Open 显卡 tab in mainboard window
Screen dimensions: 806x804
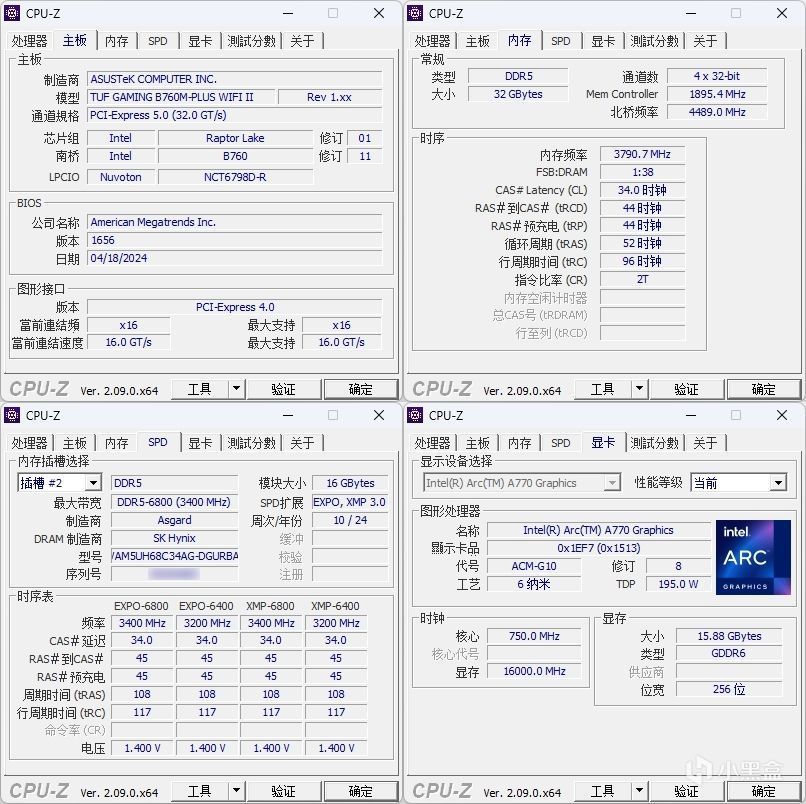coord(200,41)
